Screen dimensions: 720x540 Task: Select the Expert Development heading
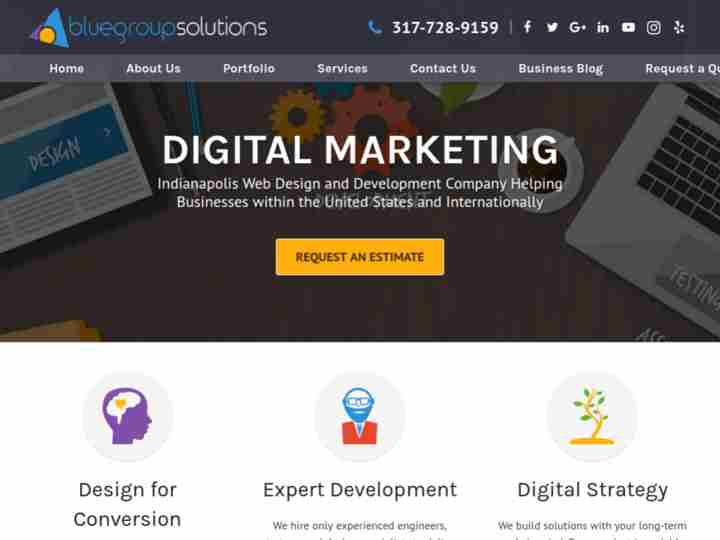pyautogui.click(x=360, y=490)
